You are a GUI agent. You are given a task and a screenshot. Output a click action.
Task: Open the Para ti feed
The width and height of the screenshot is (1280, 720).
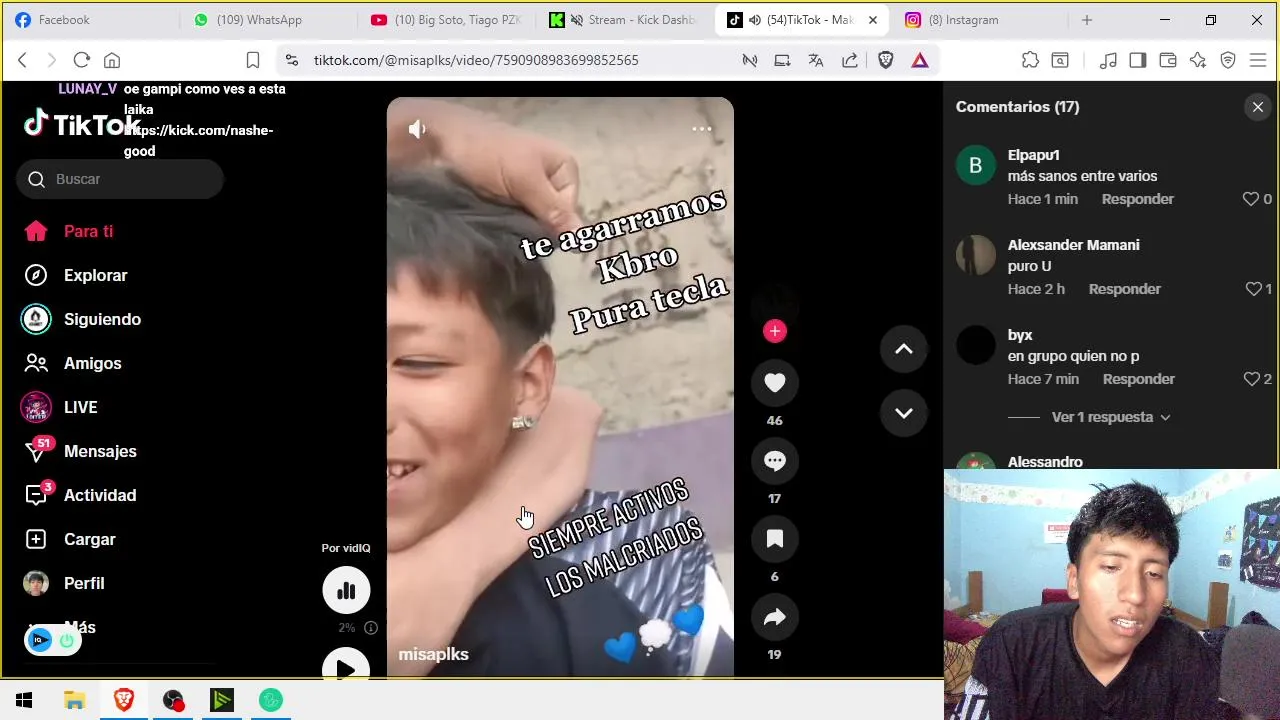click(88, 231)
